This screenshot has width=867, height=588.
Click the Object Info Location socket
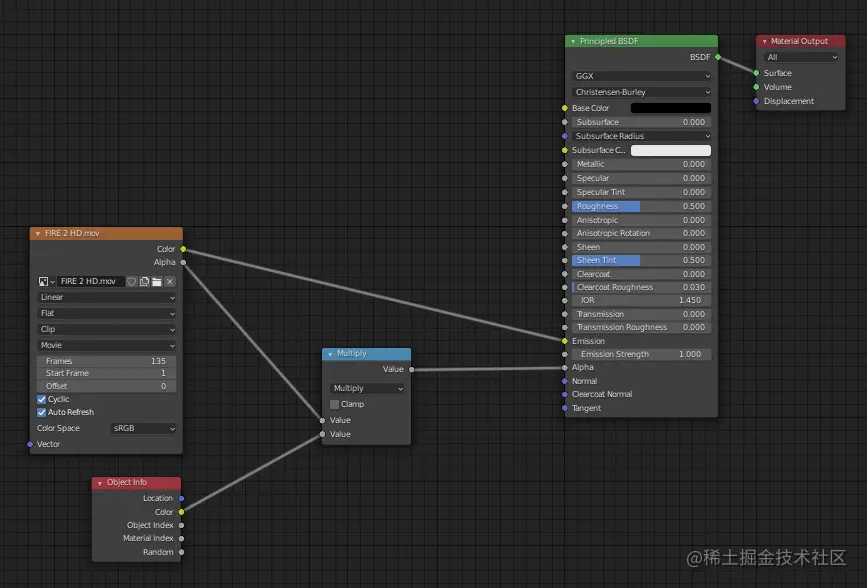pos(181,498)
